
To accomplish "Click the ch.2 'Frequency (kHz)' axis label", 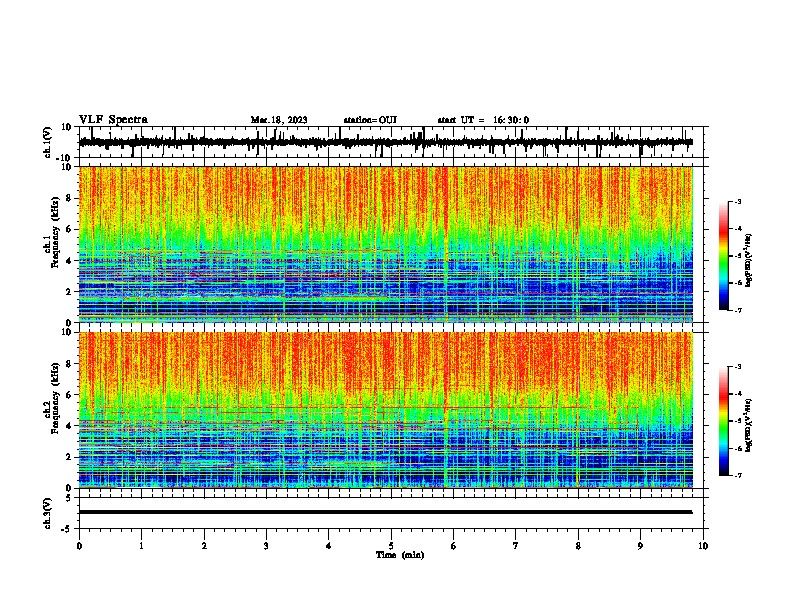I will pyautogui.click(x=56, y=398).
